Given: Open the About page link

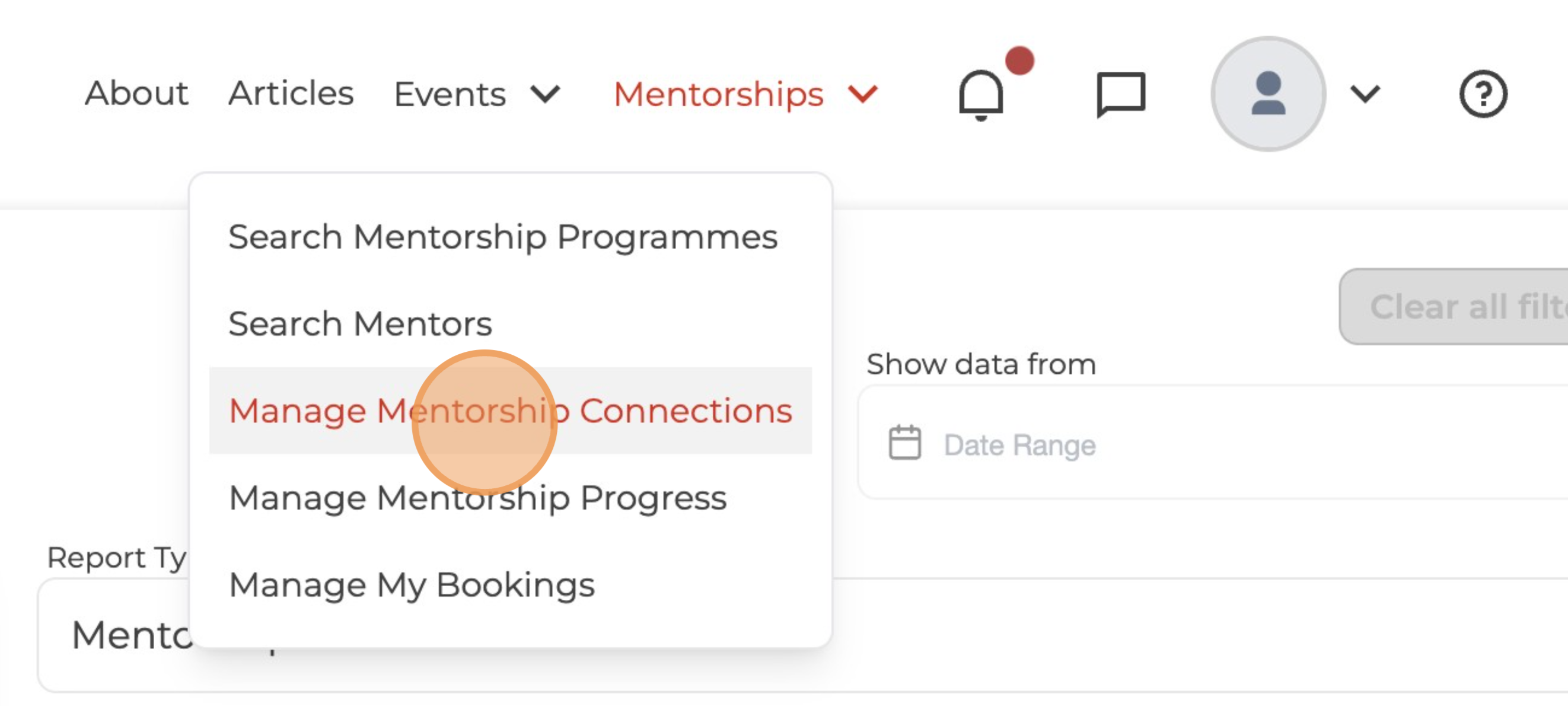Looking at the screenshot, I should (x=136, y=93).
